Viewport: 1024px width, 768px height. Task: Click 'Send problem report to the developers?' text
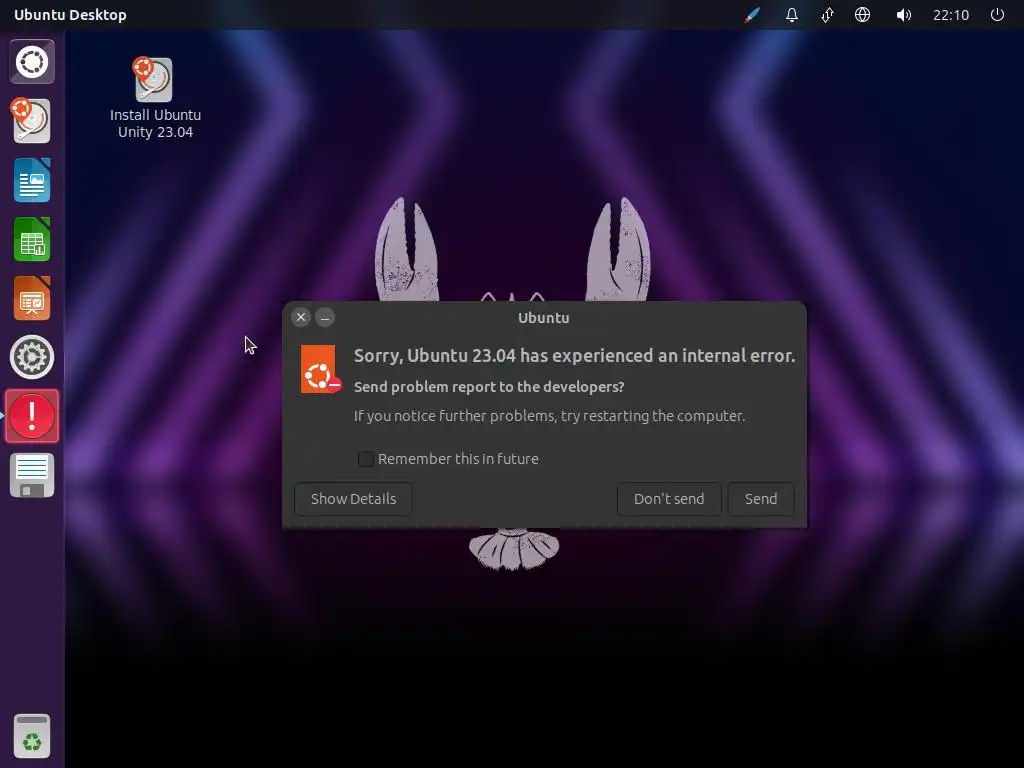pyautogui.click(x=488, y=387)
